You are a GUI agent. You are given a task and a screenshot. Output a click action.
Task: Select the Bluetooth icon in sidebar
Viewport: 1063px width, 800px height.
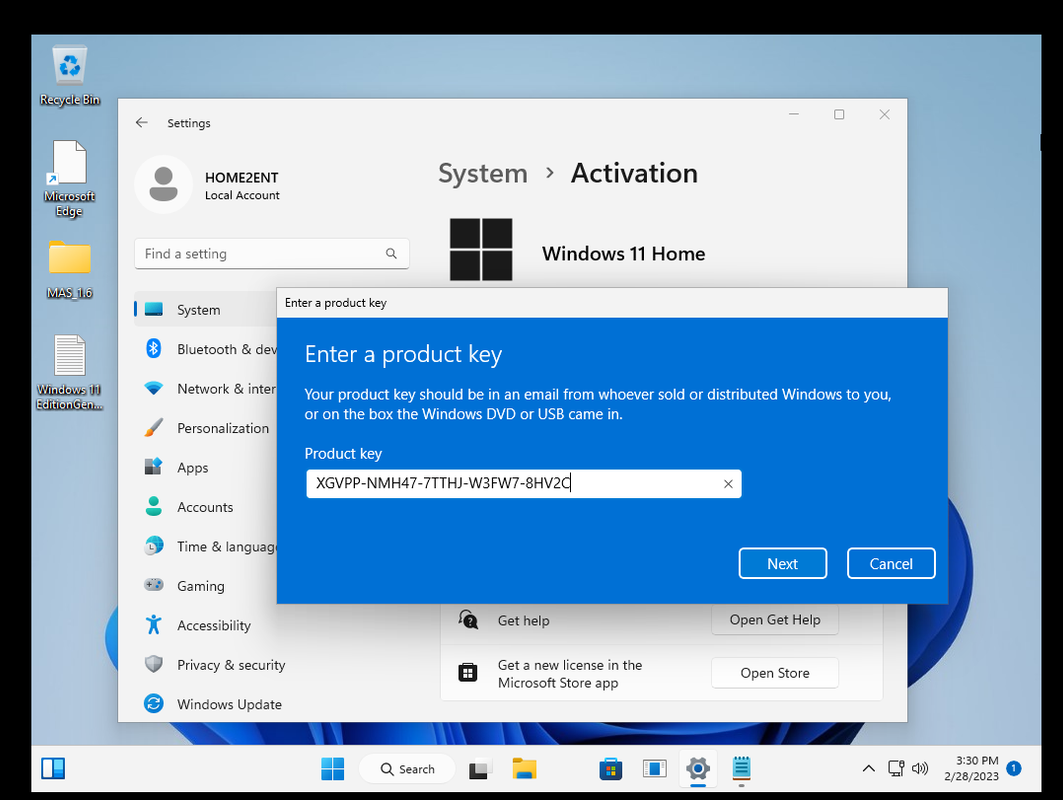pyautogui.click(x=154, y=348)
